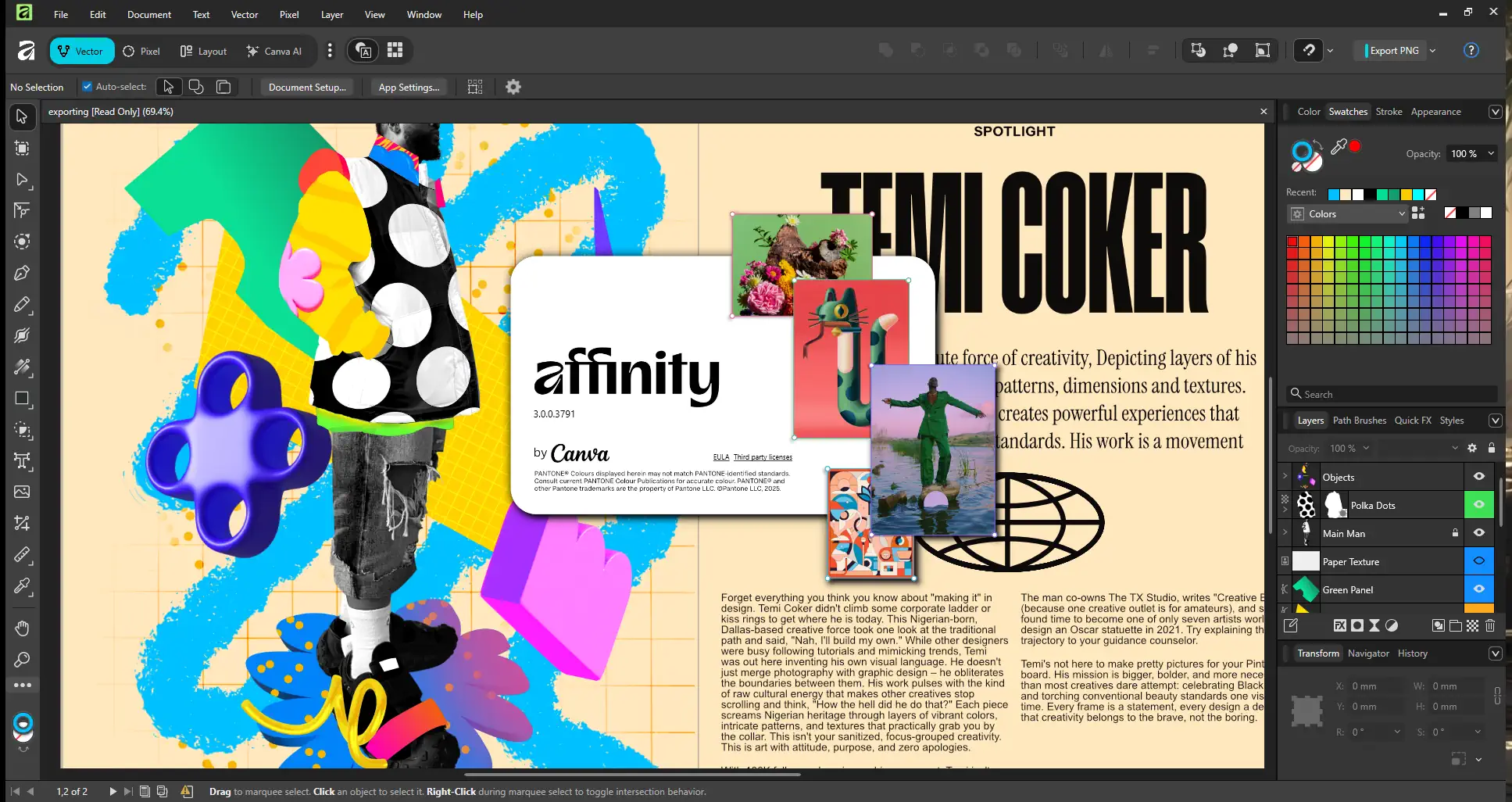Image resolution: width=1512 pixels, height=802 pixels.
Task: Switch to the Navigator tab
Action: click(x=1368, y=653)
